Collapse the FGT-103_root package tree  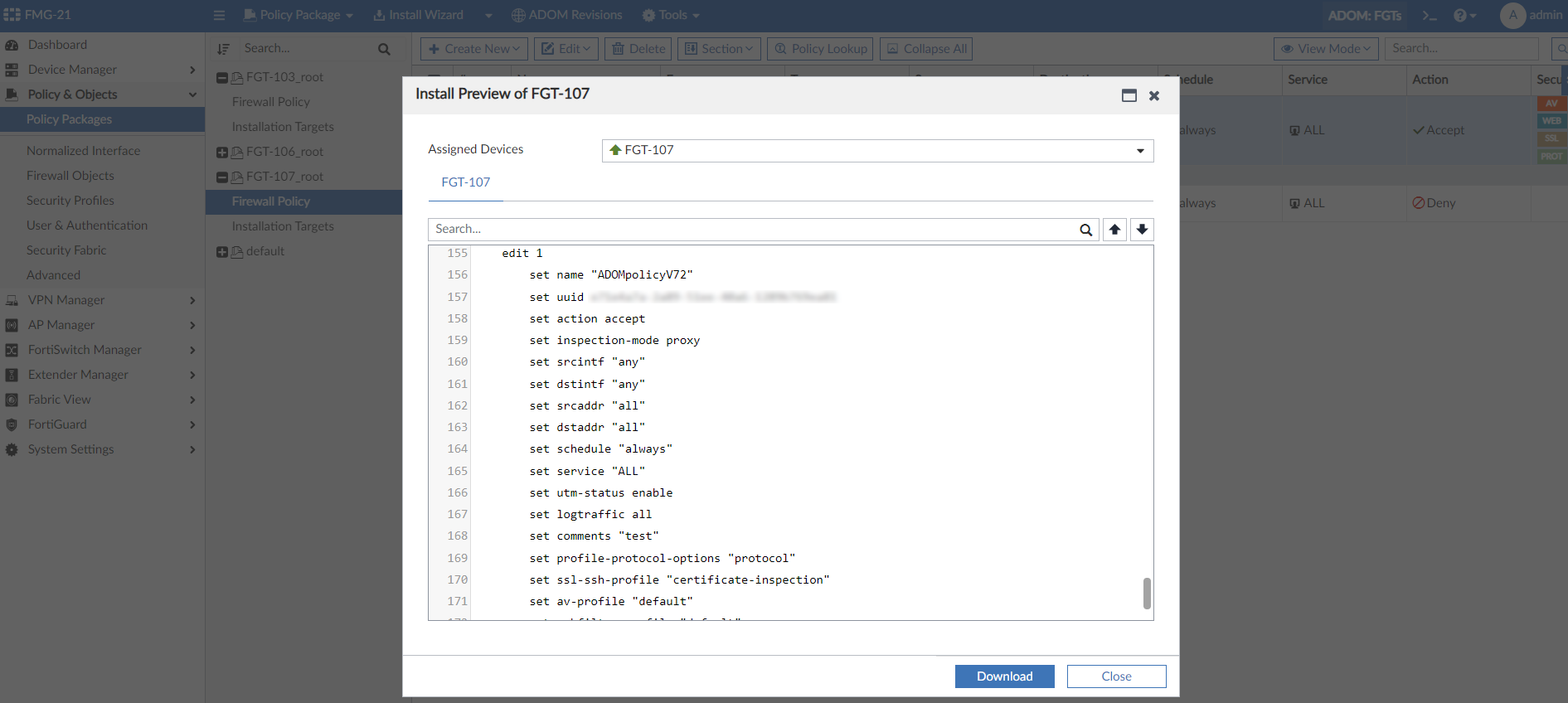222,78
